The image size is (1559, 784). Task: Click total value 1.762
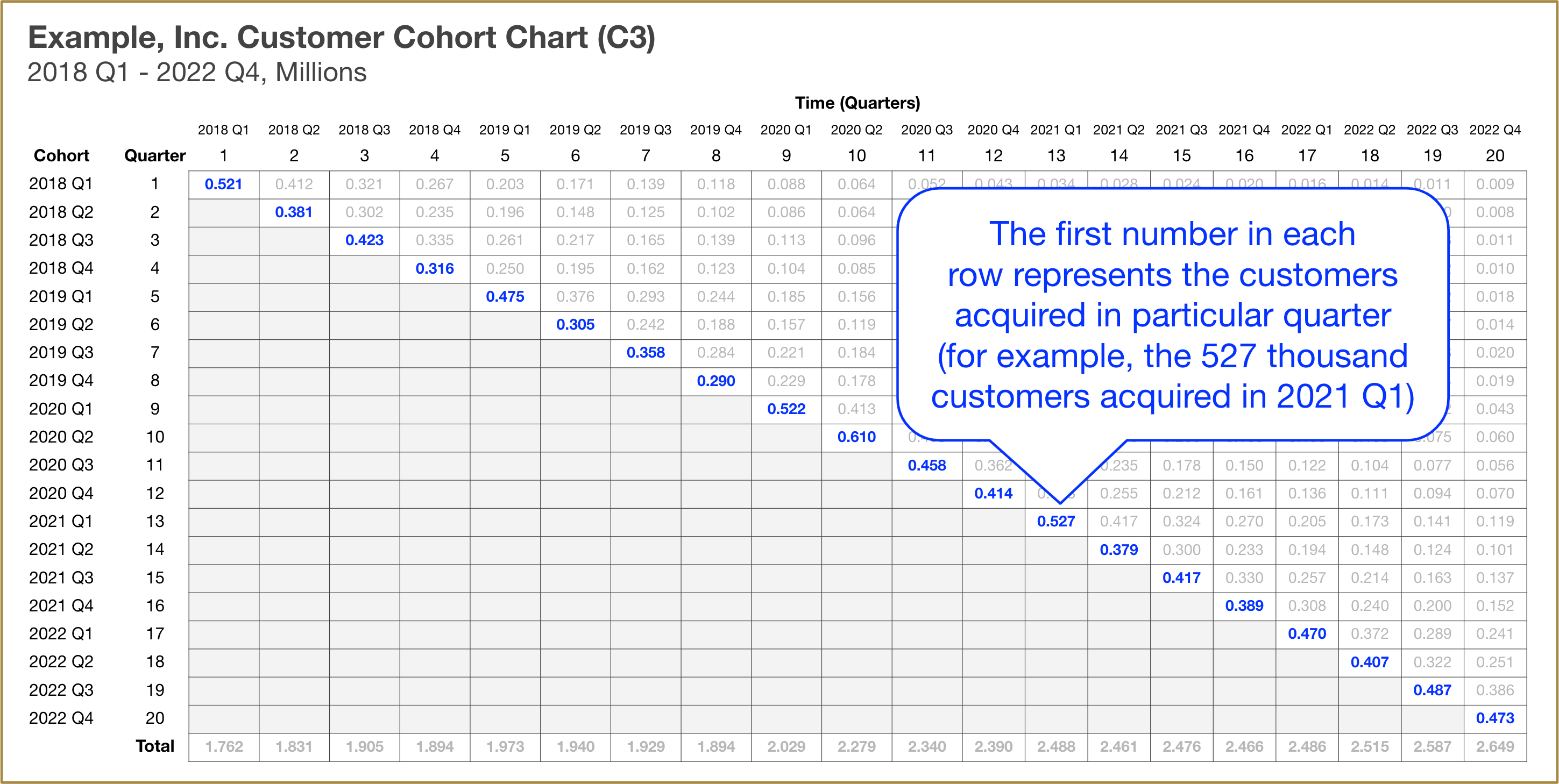224,746
